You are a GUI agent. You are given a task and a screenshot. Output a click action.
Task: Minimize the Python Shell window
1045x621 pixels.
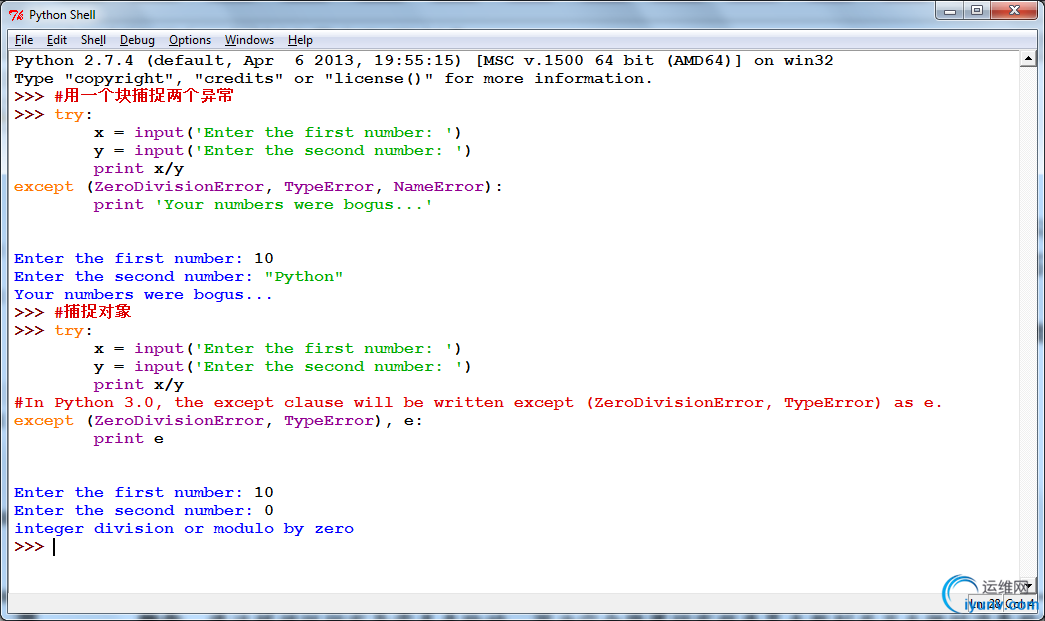950,11
